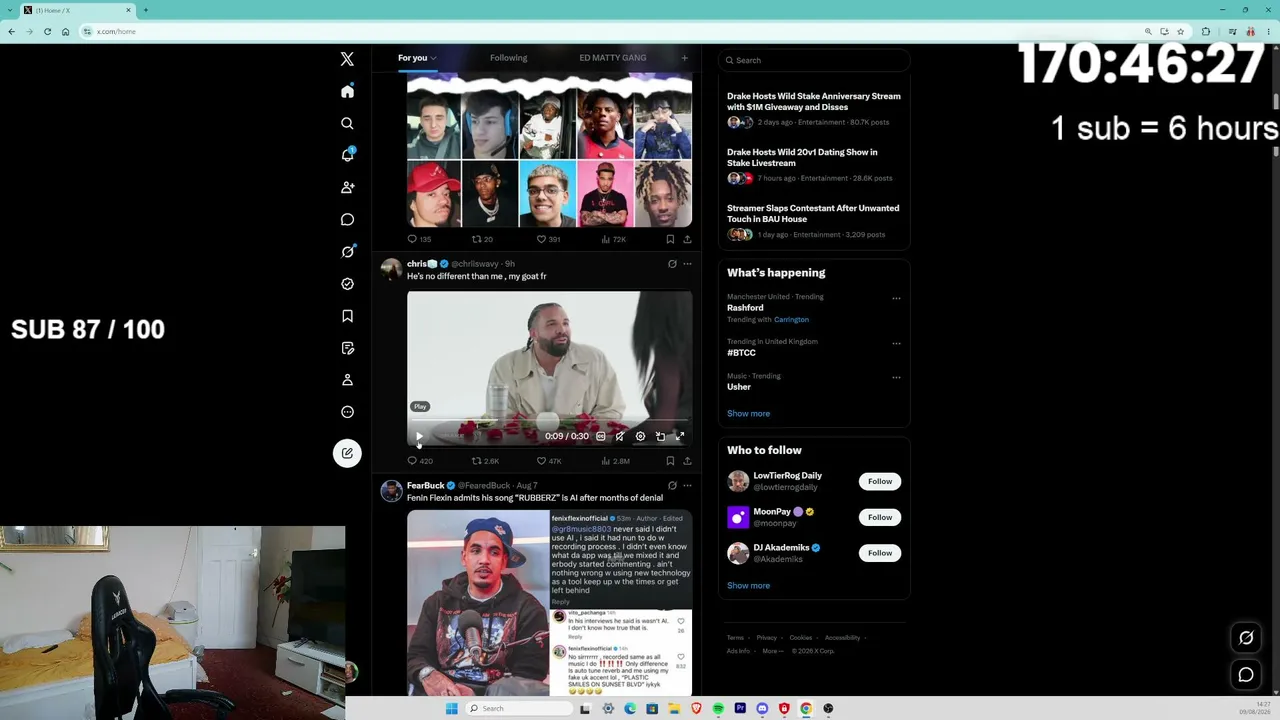Open more options for #BTCC trend
Viewport: 1280px width, 720px height.
(896, 343)
